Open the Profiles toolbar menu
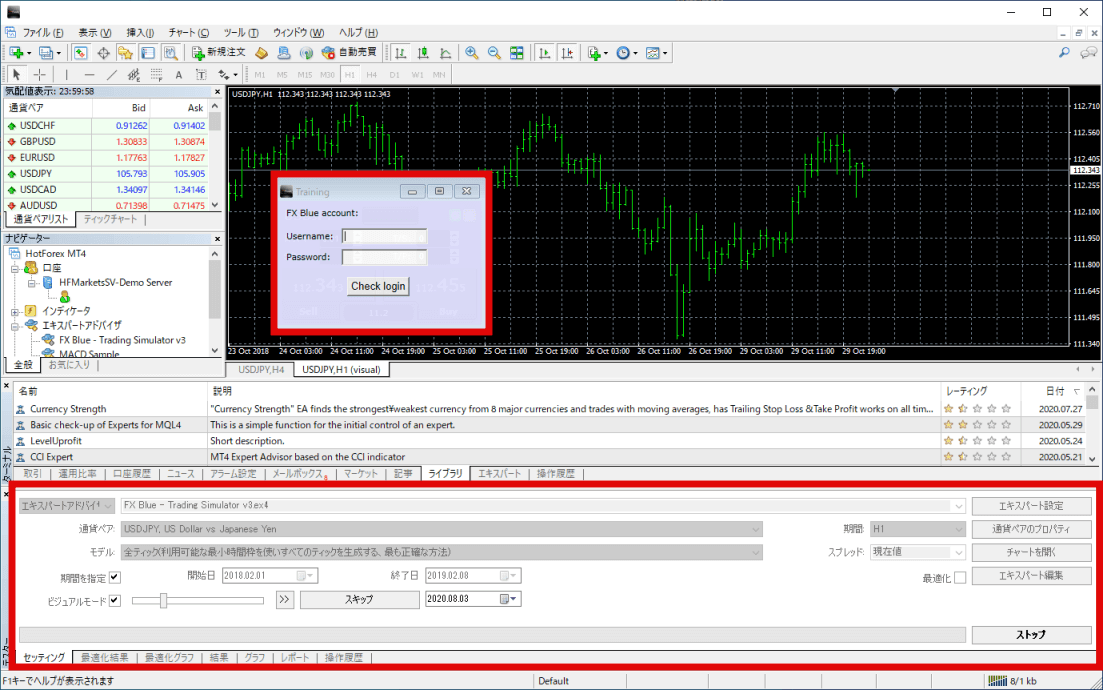 48,53
